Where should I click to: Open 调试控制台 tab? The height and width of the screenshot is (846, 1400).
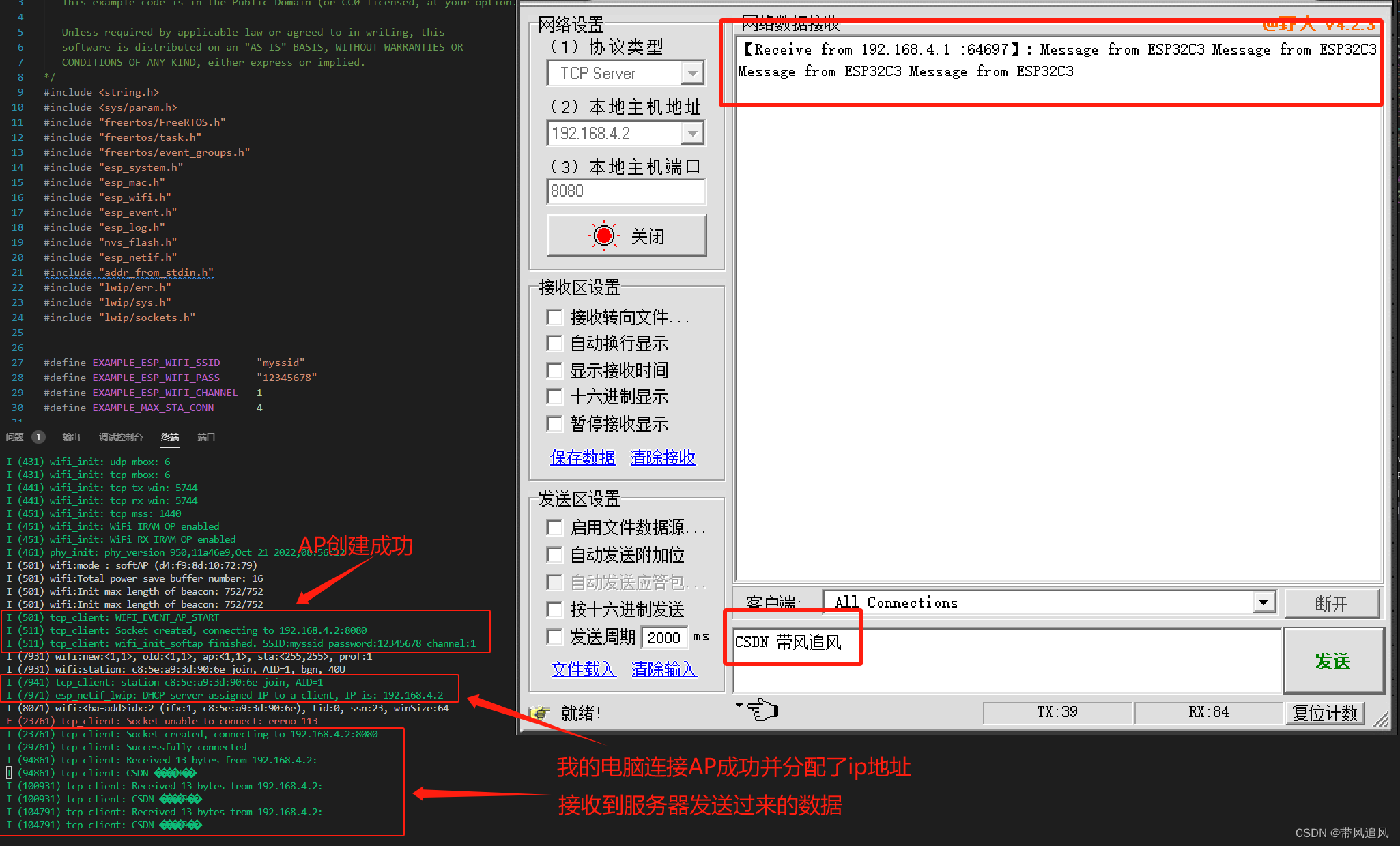[x=121, y=437]
